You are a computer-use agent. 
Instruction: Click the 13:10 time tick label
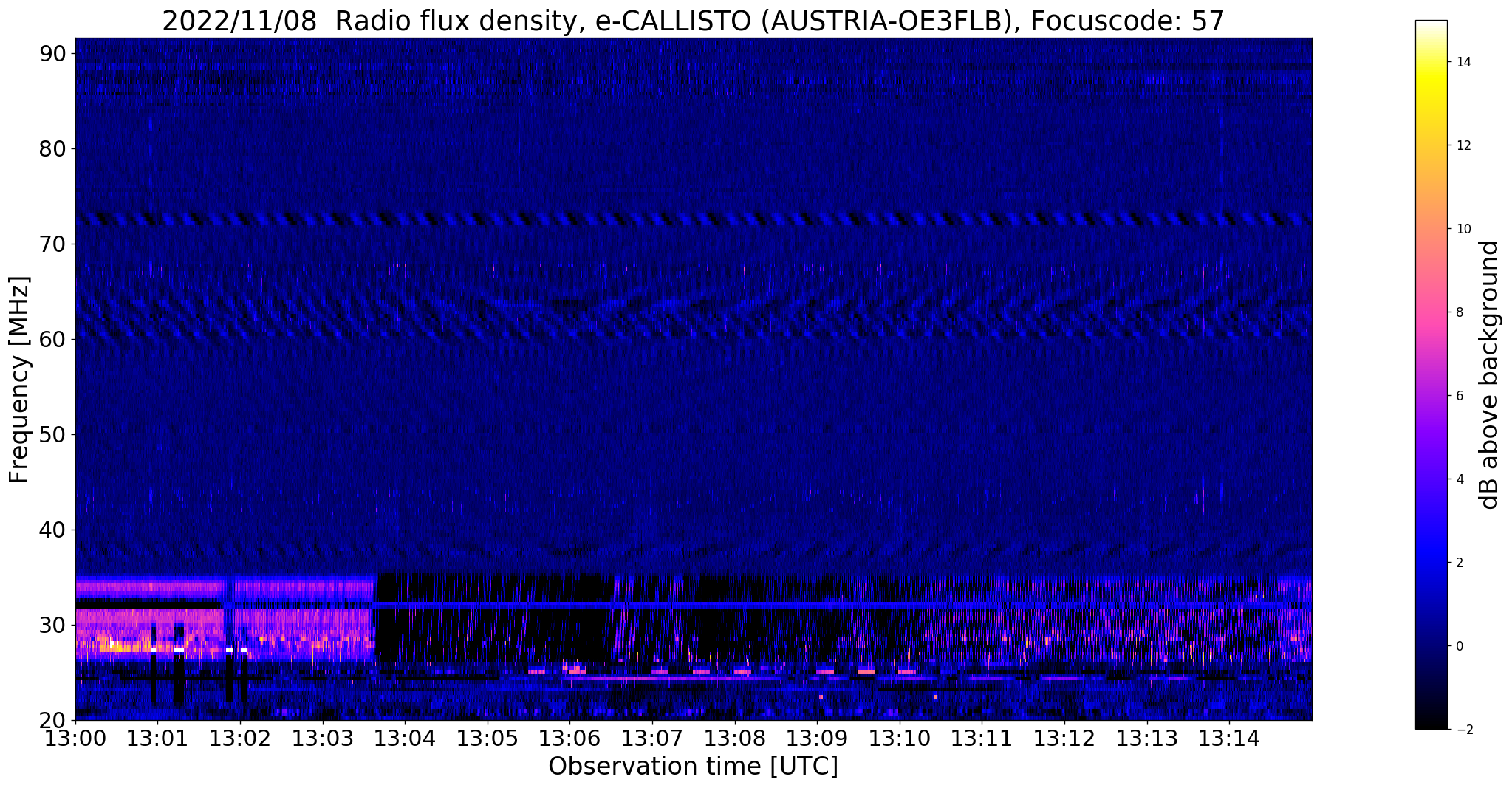tap(900, 738)
